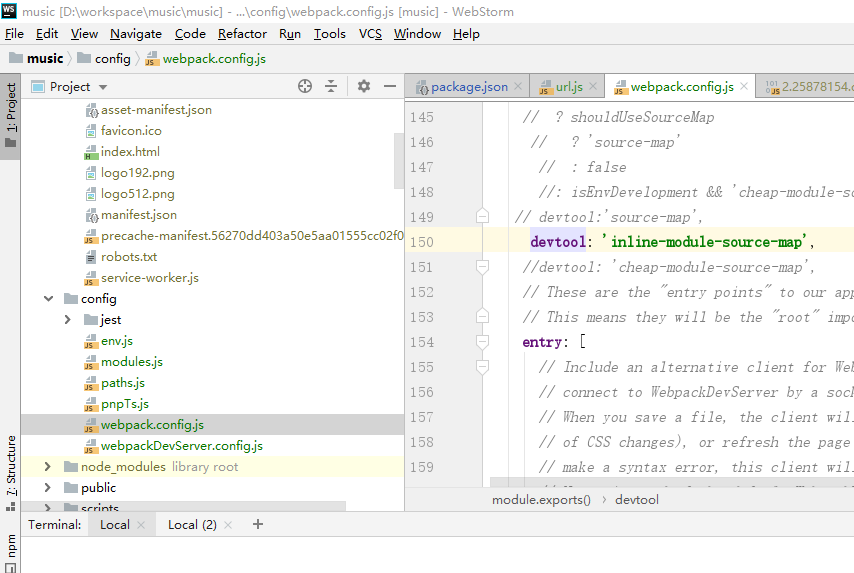Open the Code menu
Viewport: 854px width, 573px height.
pyautogui.click(x=190, y=34)
